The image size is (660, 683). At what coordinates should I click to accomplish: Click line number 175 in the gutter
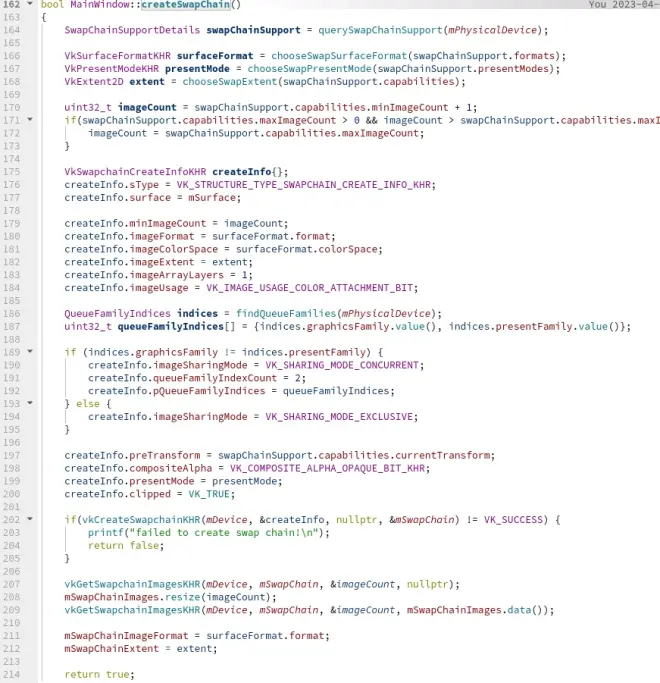point(11,172)
